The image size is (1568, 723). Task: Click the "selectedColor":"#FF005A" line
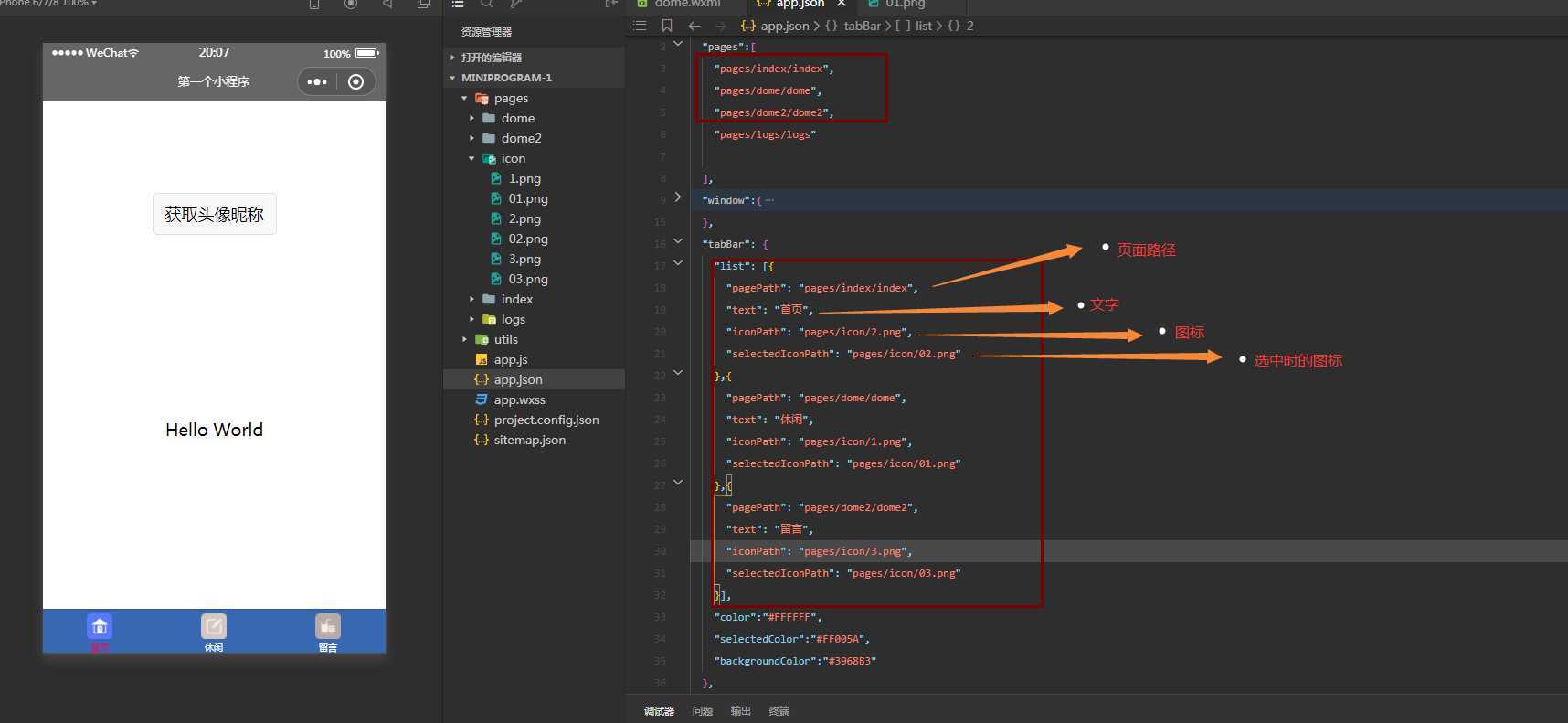coord(791,639)
